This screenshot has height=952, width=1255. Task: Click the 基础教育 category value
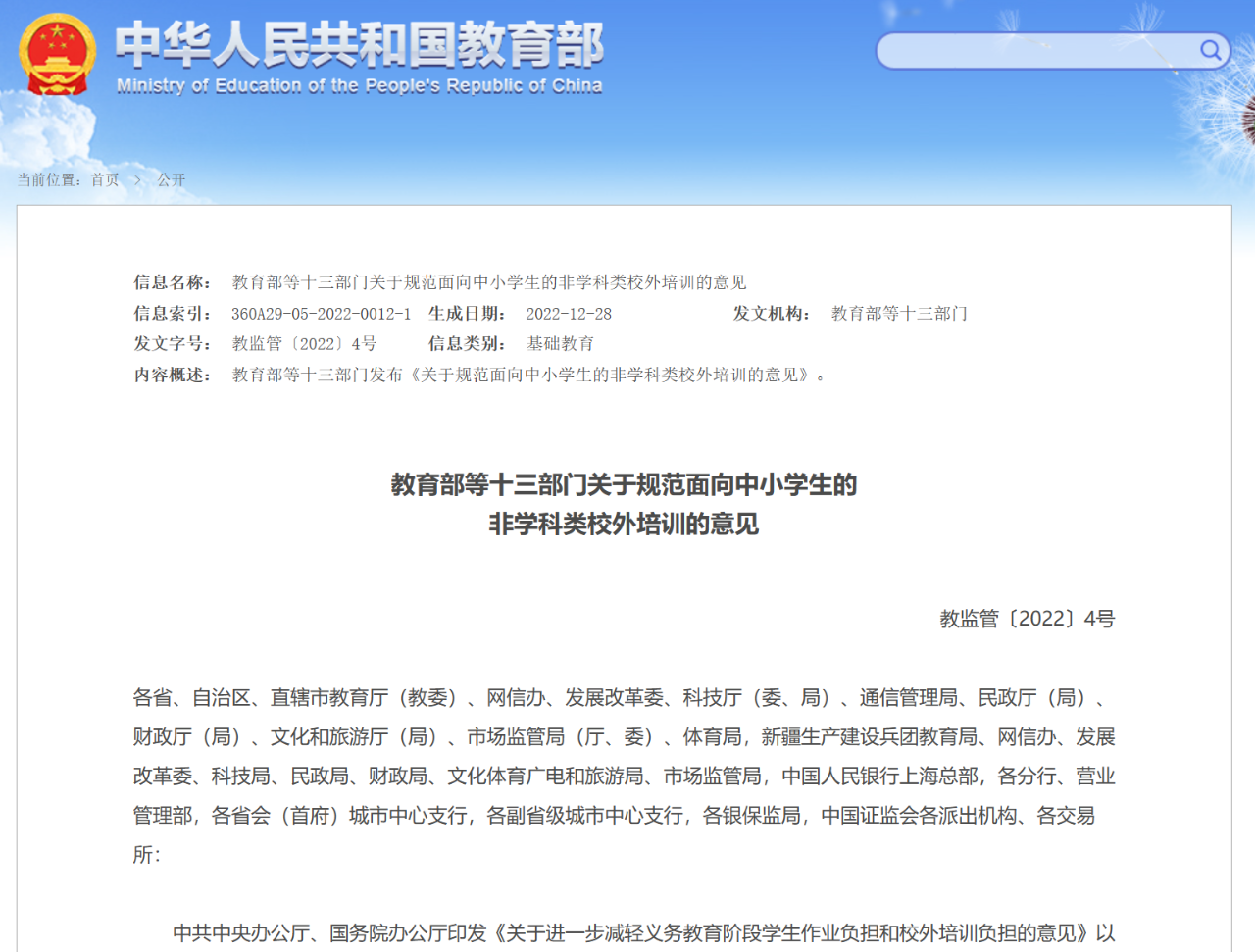tap(560, 344)
